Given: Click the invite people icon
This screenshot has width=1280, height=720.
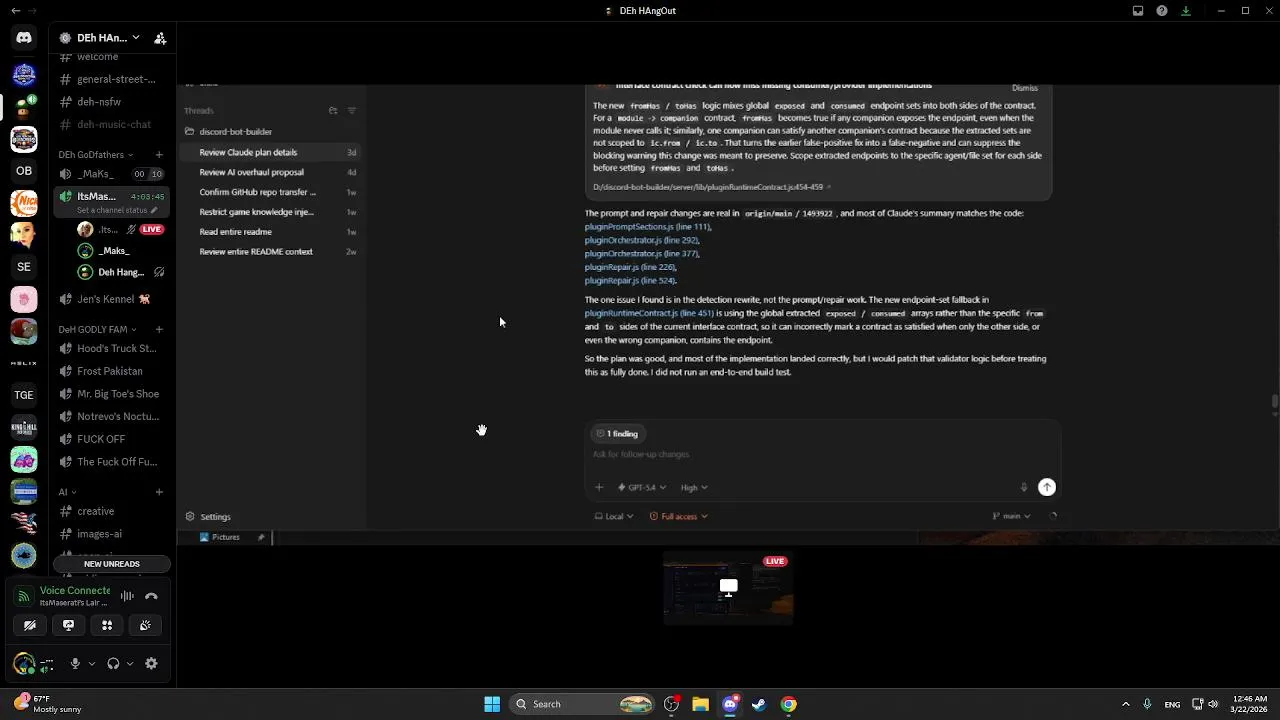Looking at the screenshot, I should [160, 38].
